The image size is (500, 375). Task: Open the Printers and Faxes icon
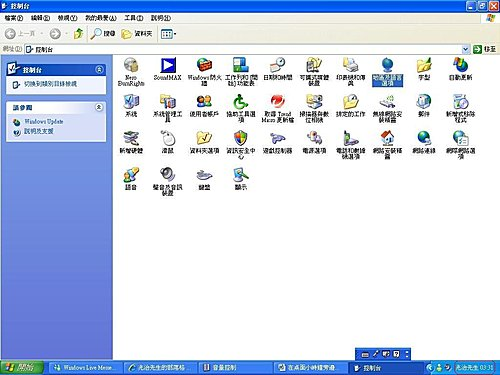click(x=351, y=71)
